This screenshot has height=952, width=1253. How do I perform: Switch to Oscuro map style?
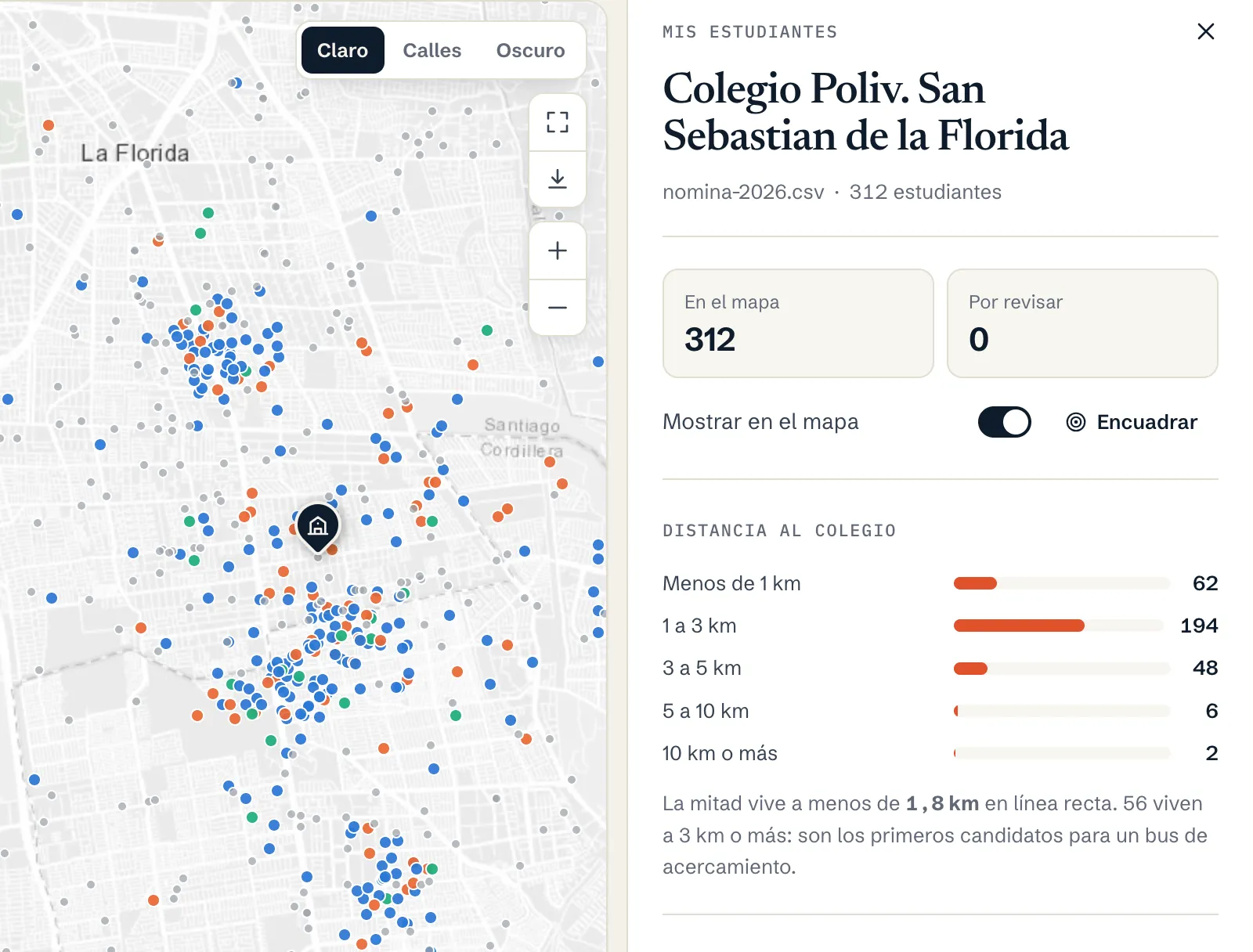coord(530,50)
